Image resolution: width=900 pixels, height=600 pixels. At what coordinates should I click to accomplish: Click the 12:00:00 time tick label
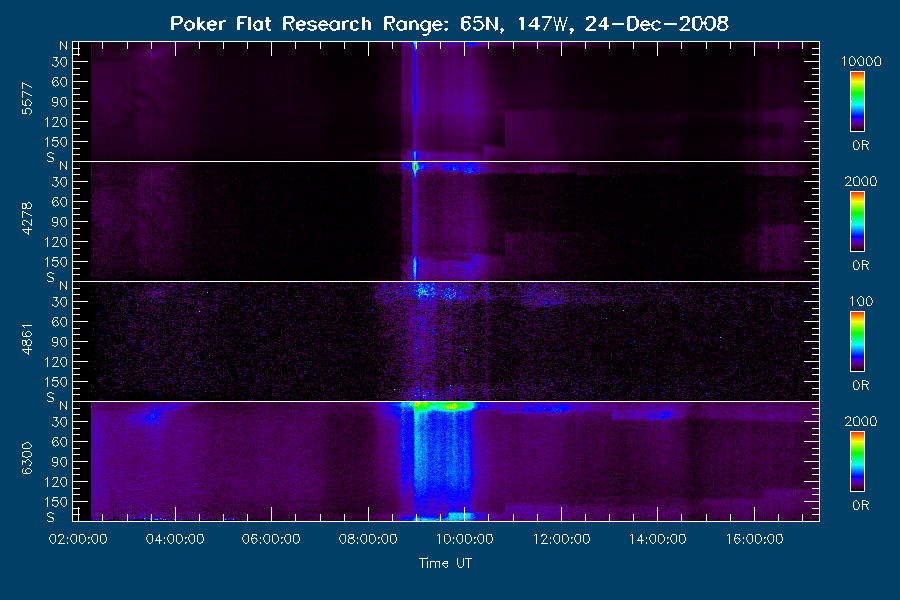561,539
